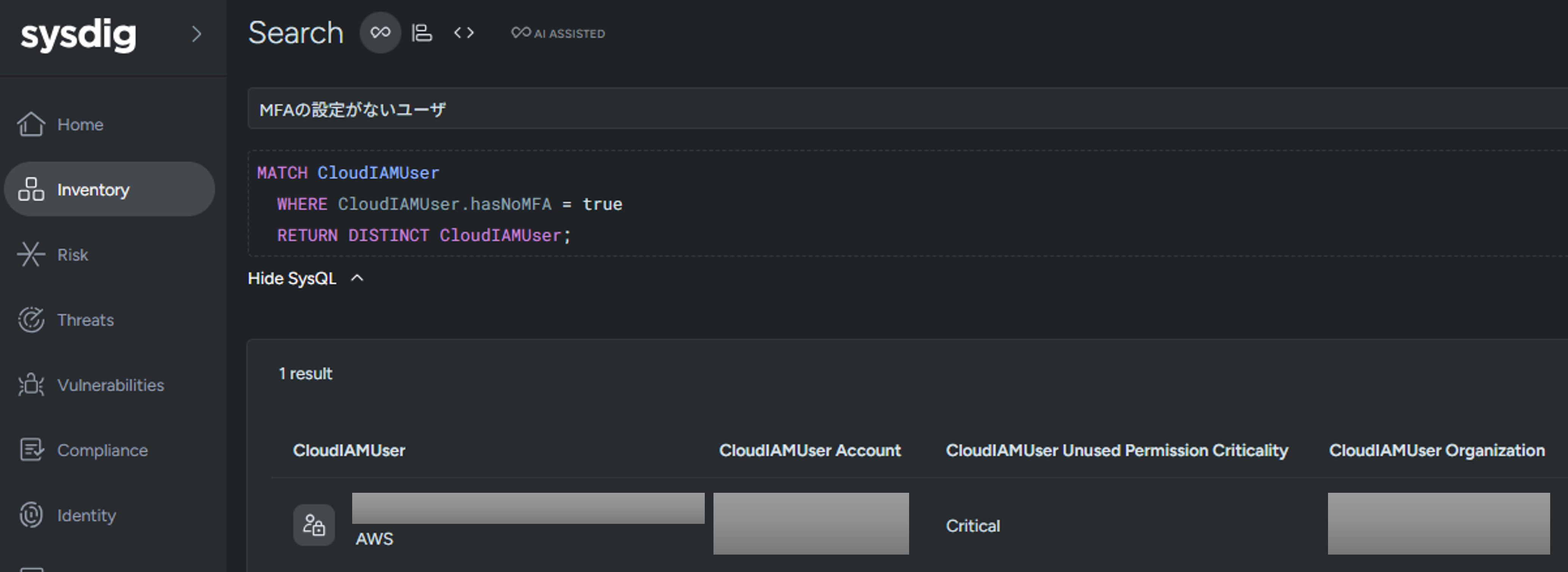Click the Home icon in sidebar

click(x=30, y=124)
